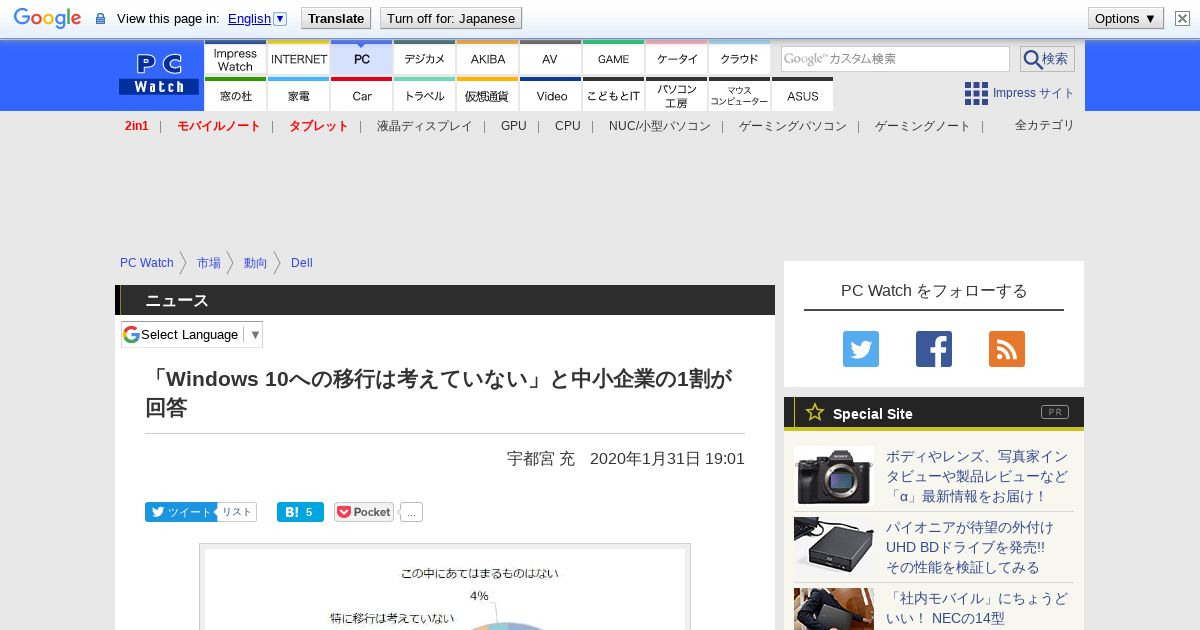This screenshot has height=630, width=1200.
Task: Open Pioneer UHD BD drive article link
Action: 969,547
